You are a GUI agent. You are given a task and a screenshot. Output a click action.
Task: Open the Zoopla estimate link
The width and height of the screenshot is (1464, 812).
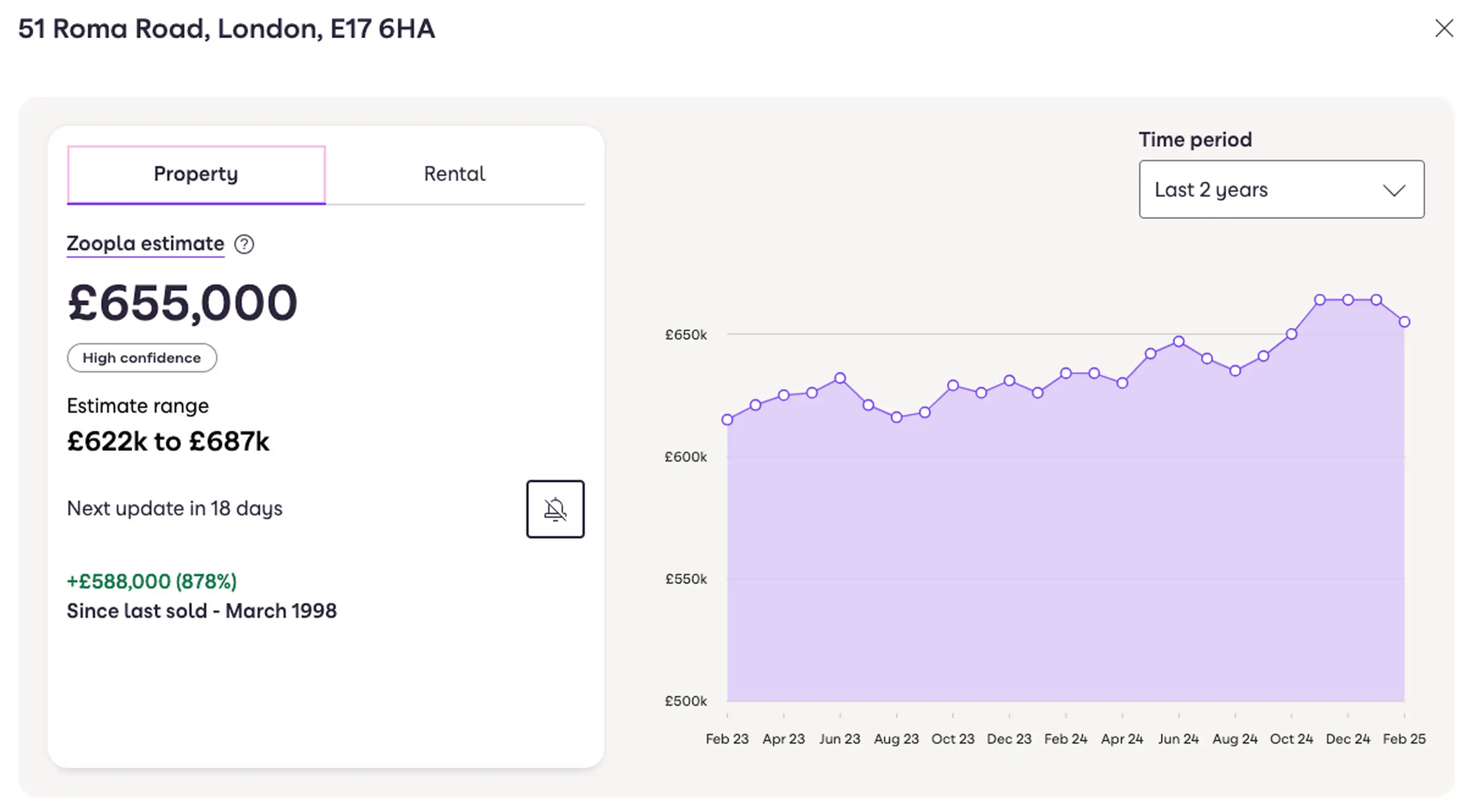[145, 244]
